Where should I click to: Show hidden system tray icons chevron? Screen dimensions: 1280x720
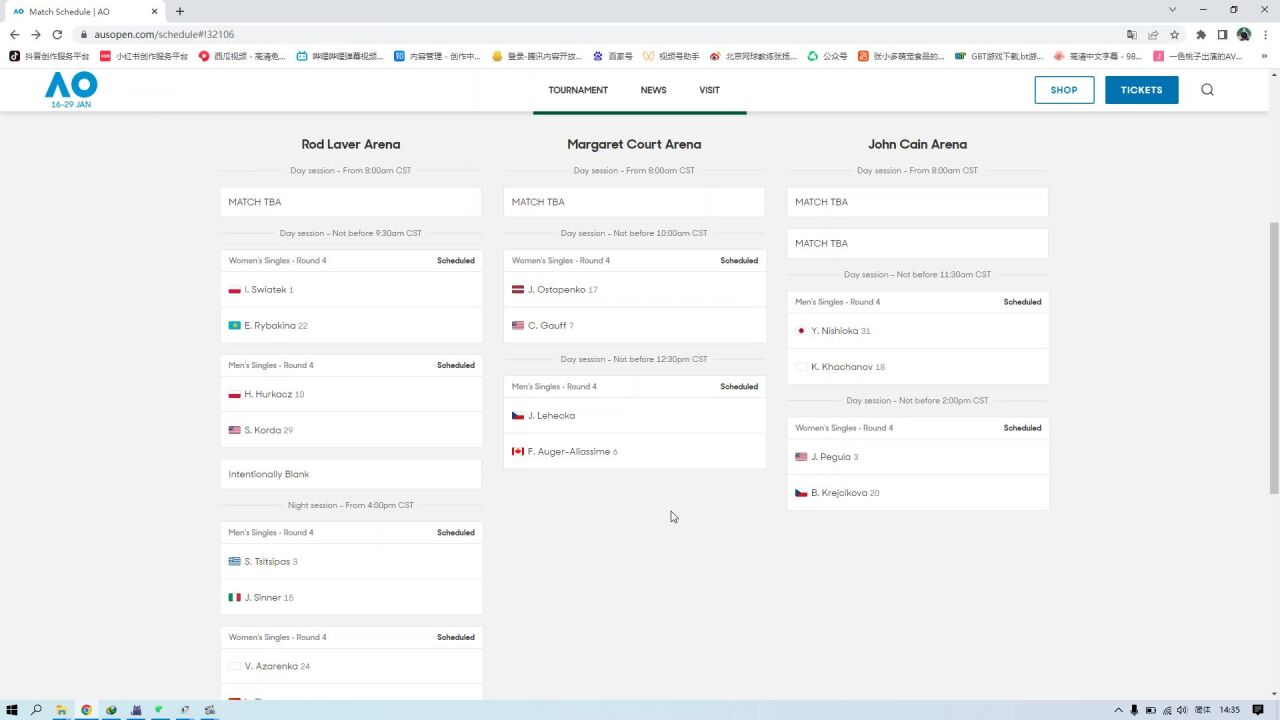tap(1118, 710)
